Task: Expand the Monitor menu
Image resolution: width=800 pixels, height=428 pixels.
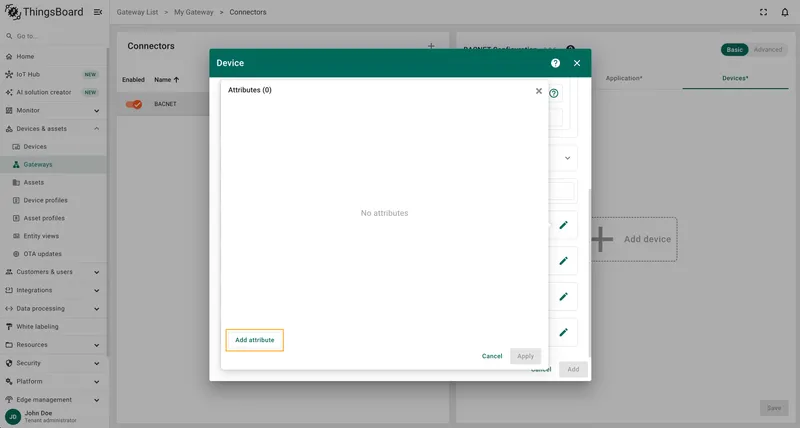Action: pyautogui.click(x=54, y=110)
